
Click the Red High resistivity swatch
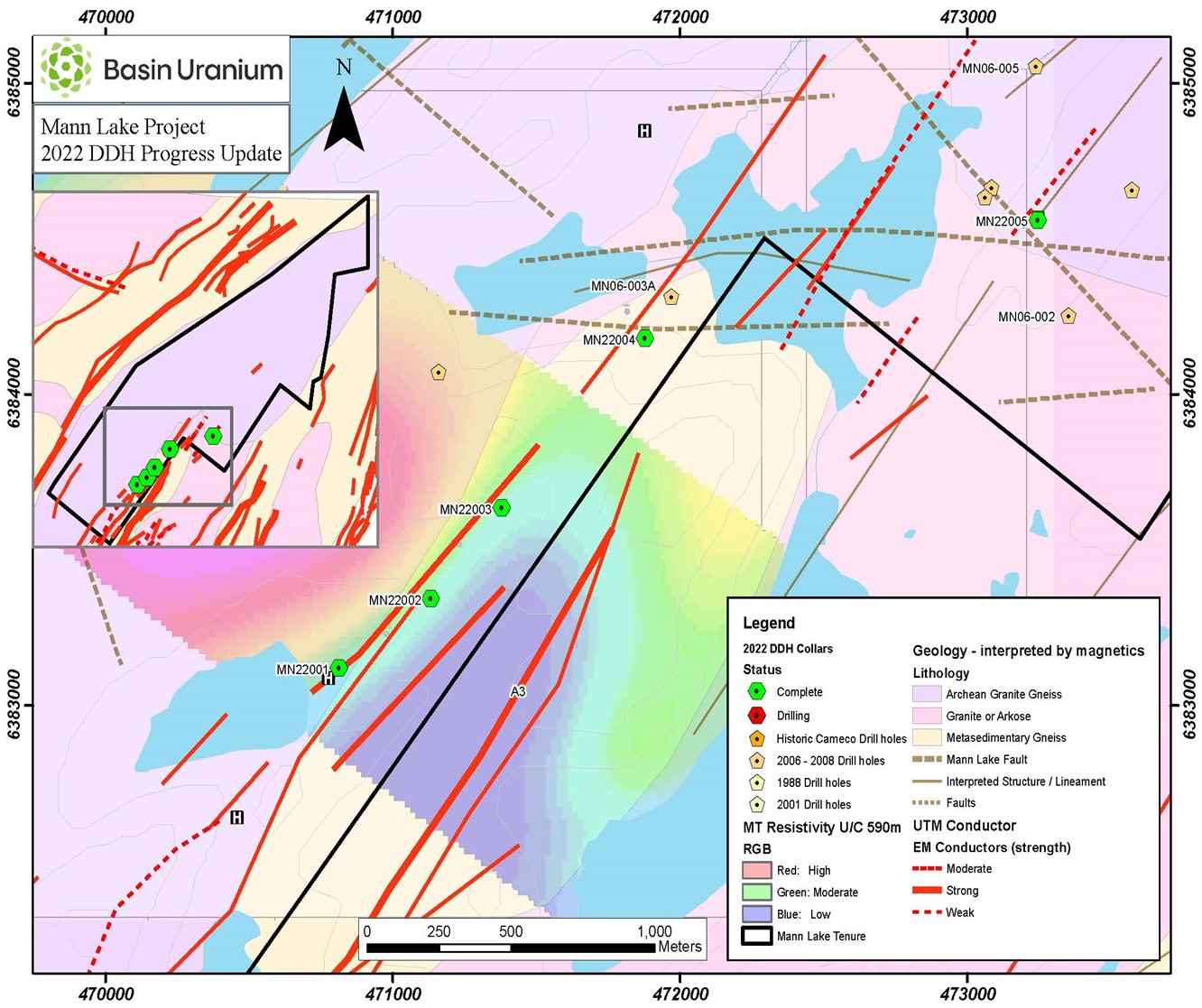(x=756, y=870)
